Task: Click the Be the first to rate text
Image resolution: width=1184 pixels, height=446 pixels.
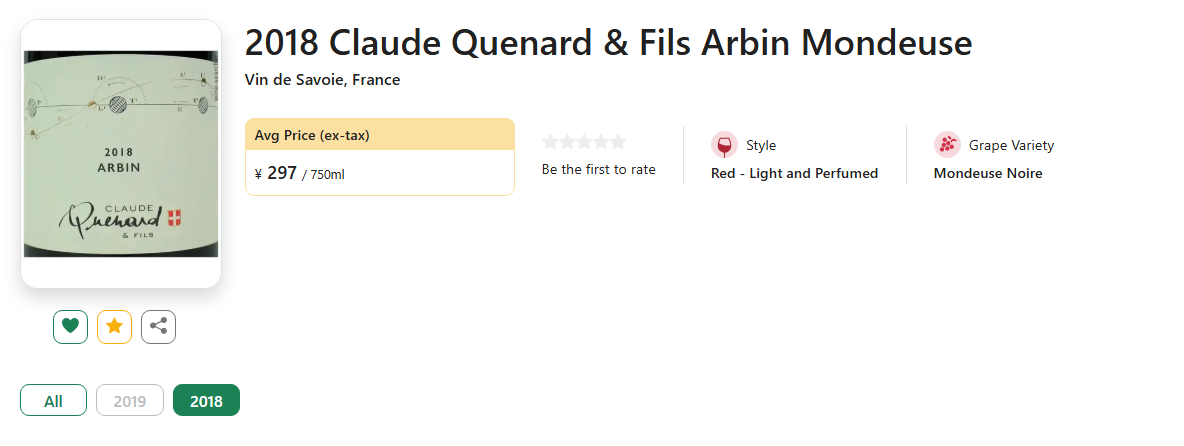Action: 598,170
